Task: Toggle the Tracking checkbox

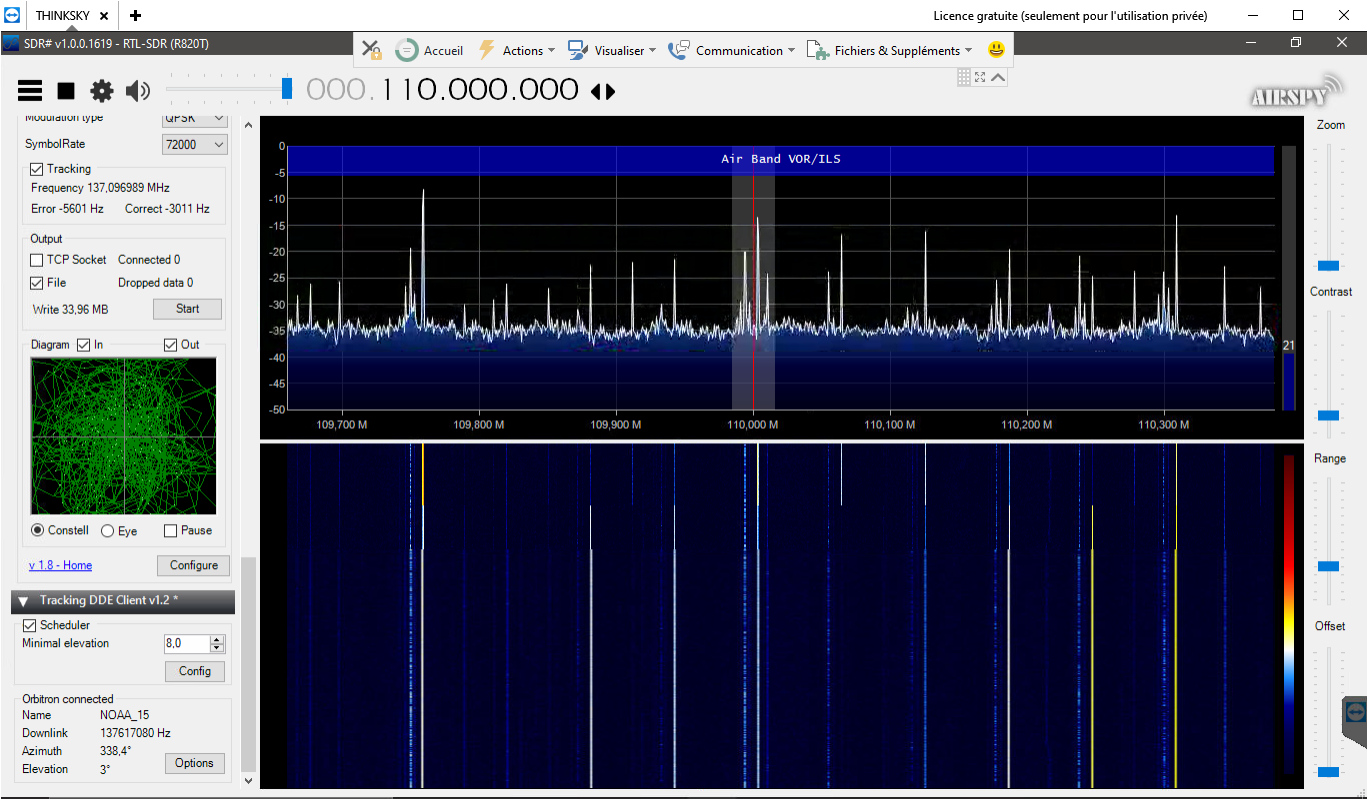Action: point(37,169)
